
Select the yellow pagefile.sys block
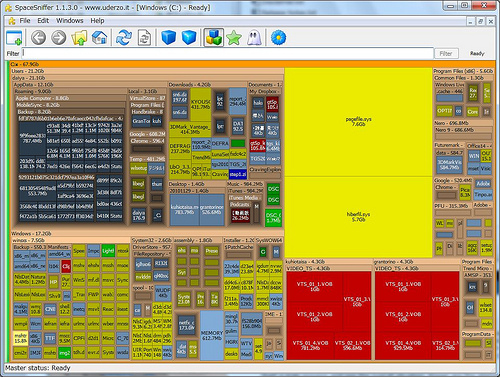[358, 122]
